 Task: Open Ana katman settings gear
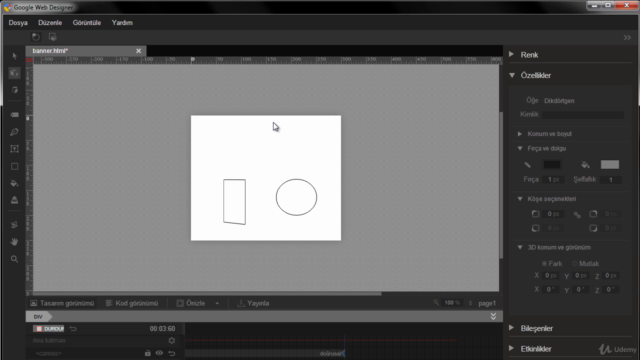[172, 340]
